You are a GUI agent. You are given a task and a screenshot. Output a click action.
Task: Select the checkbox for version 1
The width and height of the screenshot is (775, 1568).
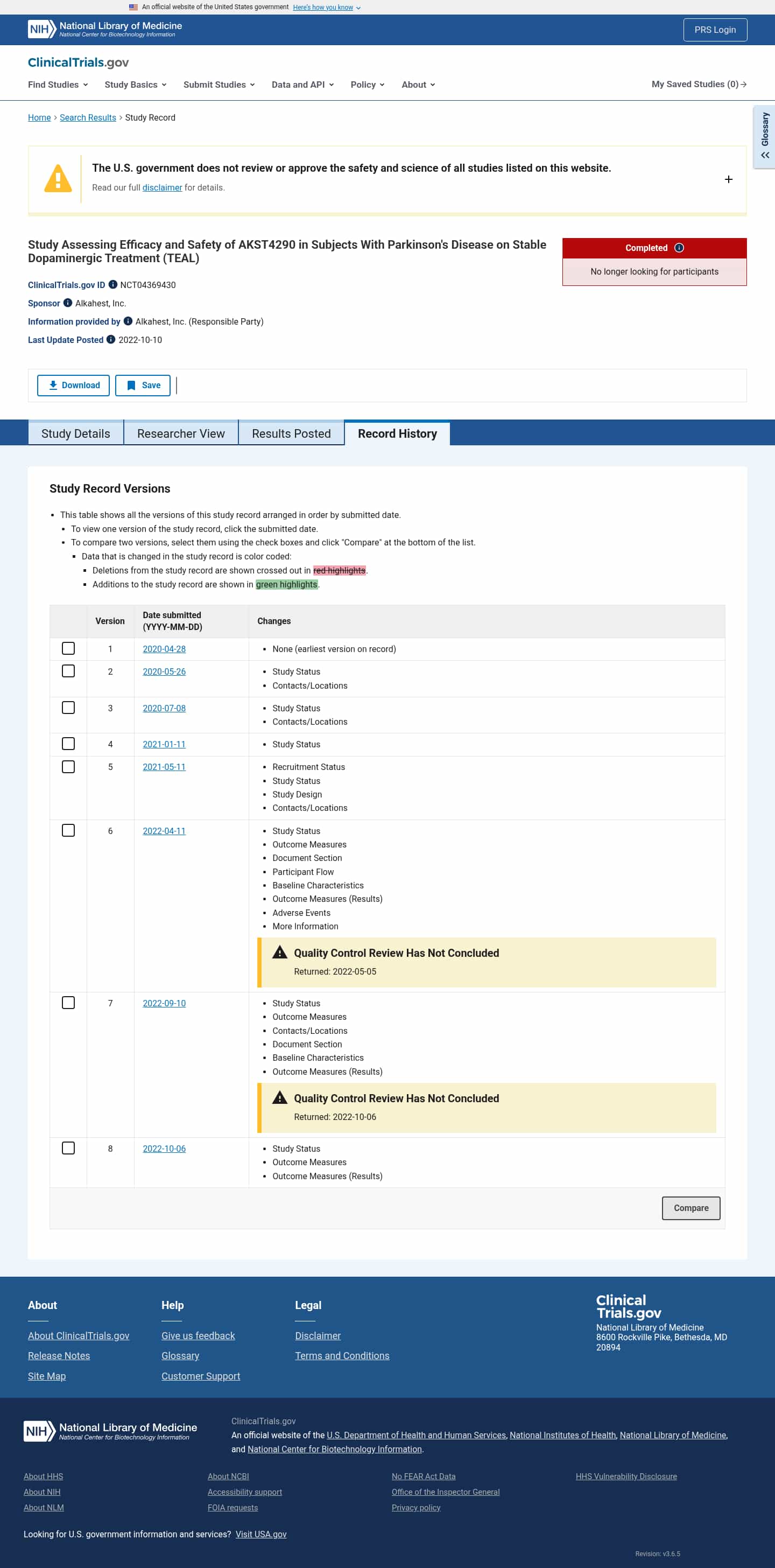(x=68, y=649)
